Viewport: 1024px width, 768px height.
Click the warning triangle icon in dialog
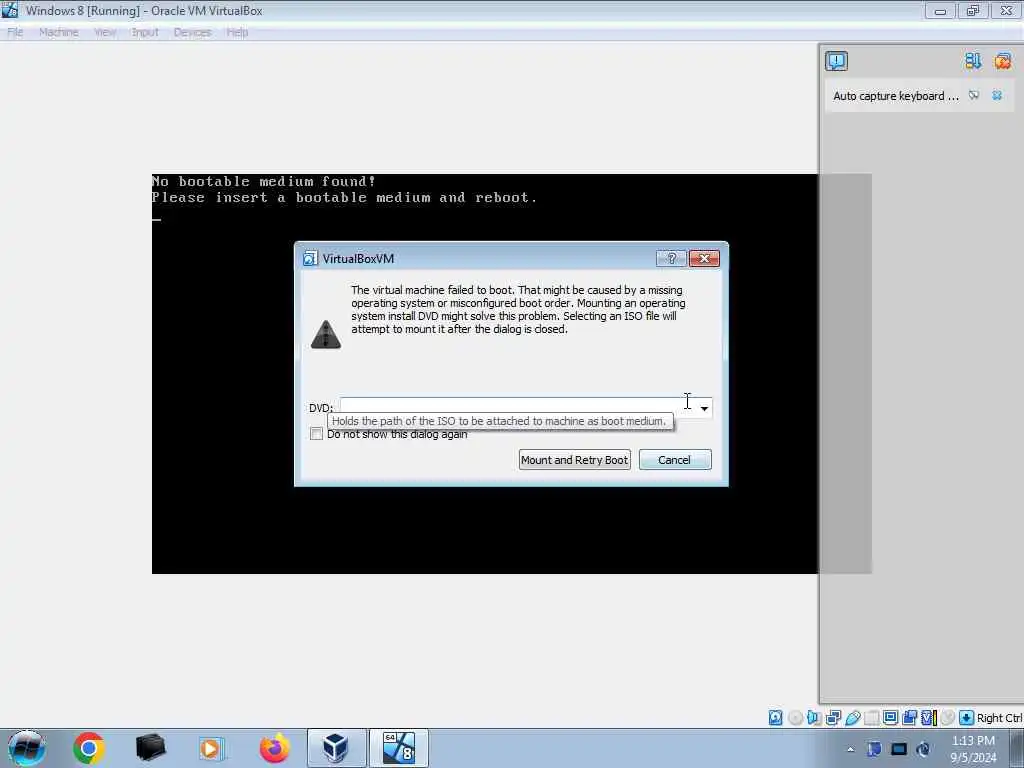point(326,334)
